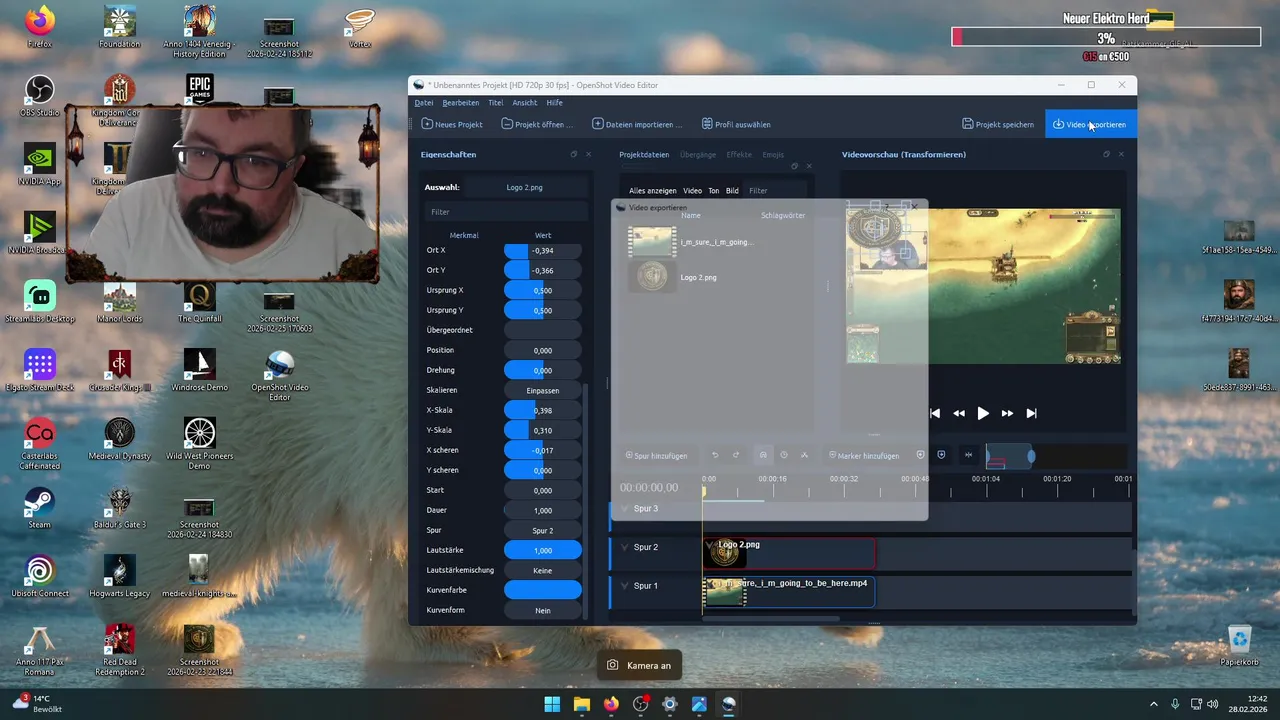Select the mp4 clip on Spur 1
The image size is (1280, 720).
(x=789, y=592)
